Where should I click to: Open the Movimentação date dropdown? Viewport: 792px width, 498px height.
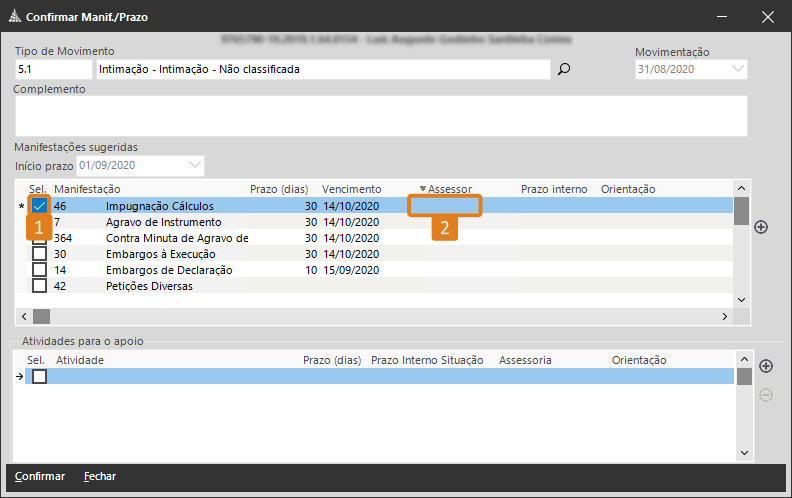[738, 69]
